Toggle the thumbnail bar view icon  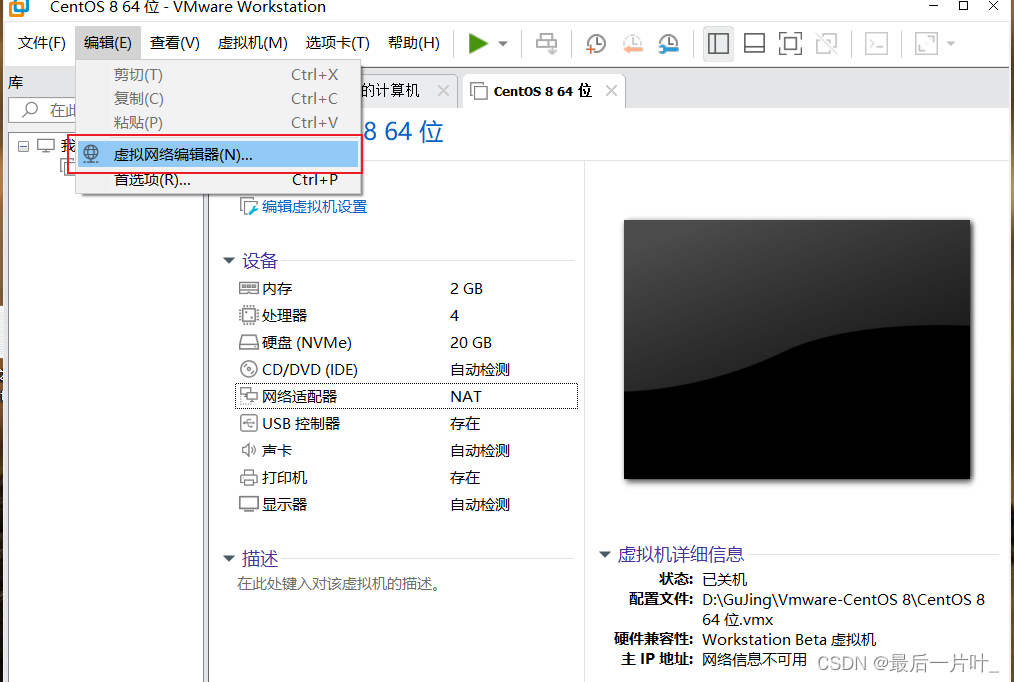click(754, 43)
